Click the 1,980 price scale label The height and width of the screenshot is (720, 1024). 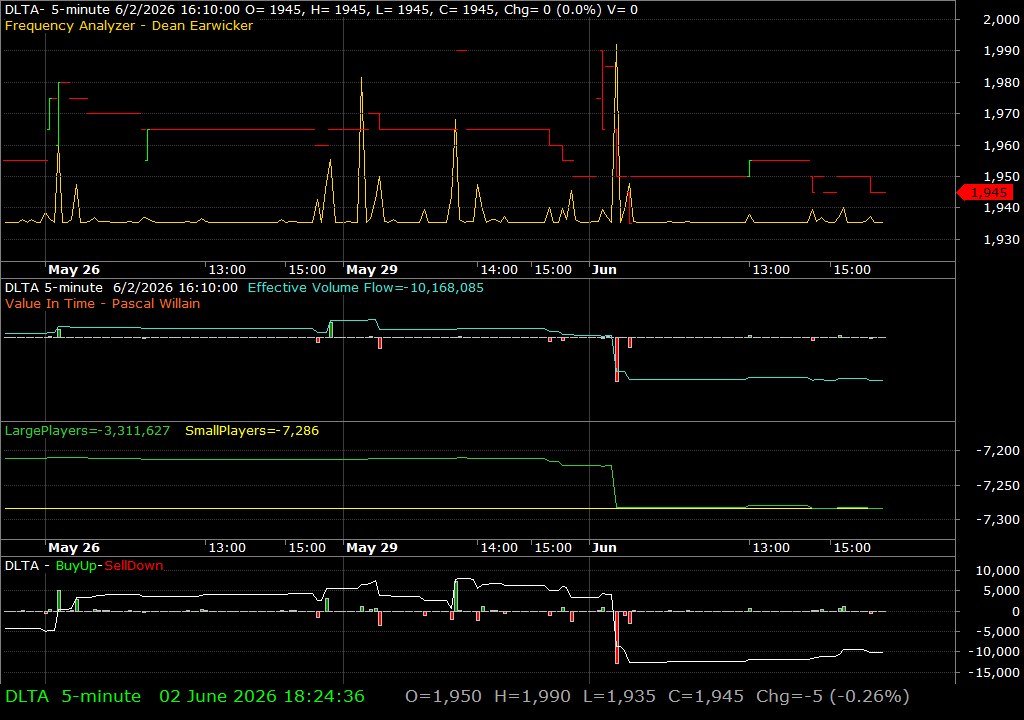point(1001,82)
